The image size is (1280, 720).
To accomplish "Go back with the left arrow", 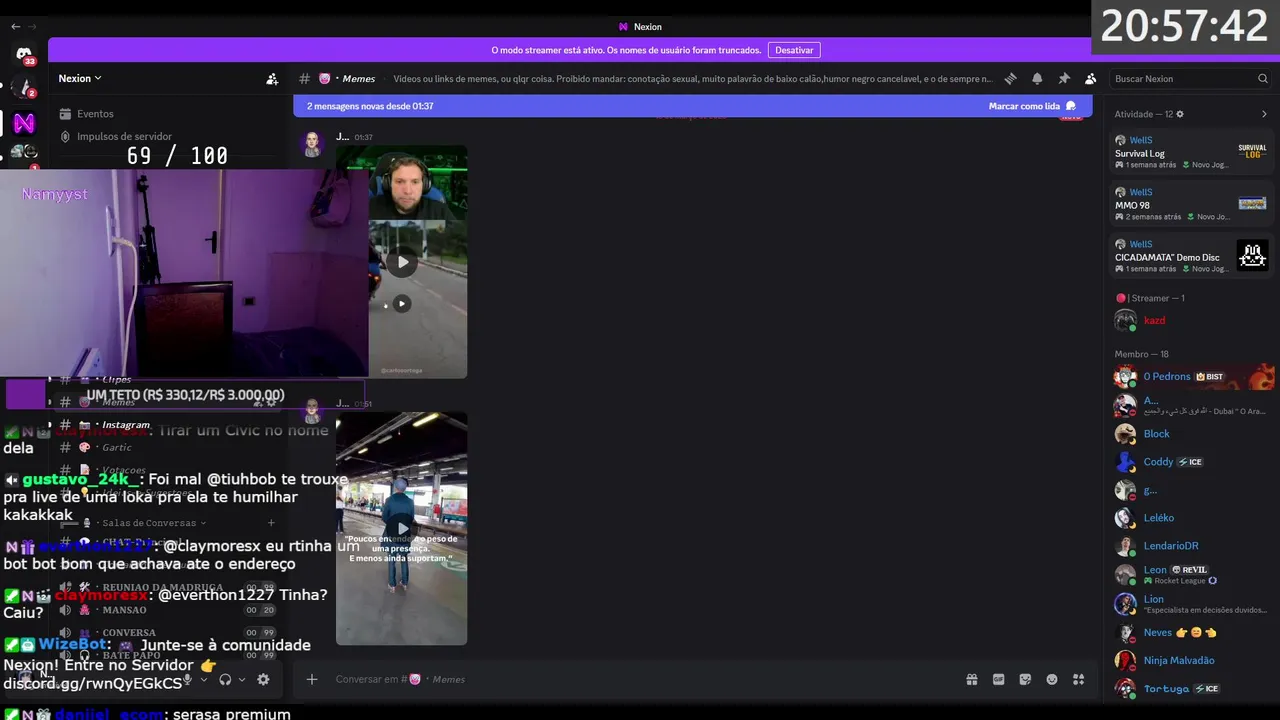I will 15,27.
